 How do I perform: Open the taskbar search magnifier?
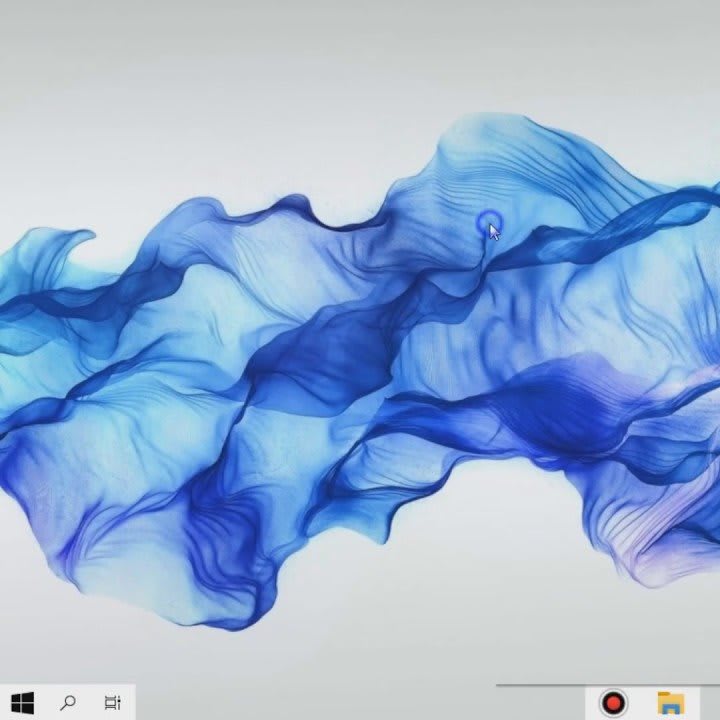click(x=68, y=703)
